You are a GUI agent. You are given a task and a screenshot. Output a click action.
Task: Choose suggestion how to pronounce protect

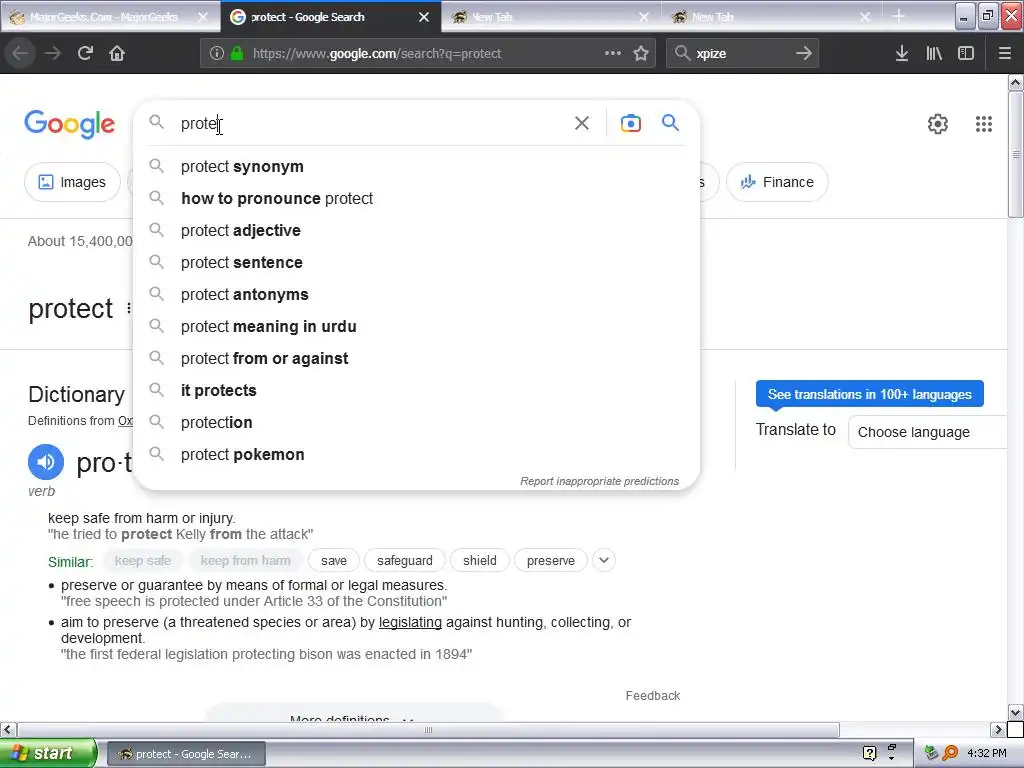point(416,199)
